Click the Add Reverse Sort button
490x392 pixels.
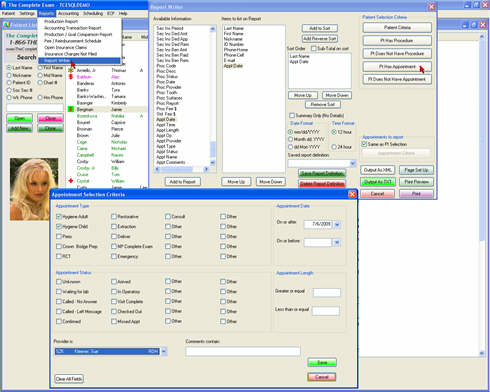320,39
